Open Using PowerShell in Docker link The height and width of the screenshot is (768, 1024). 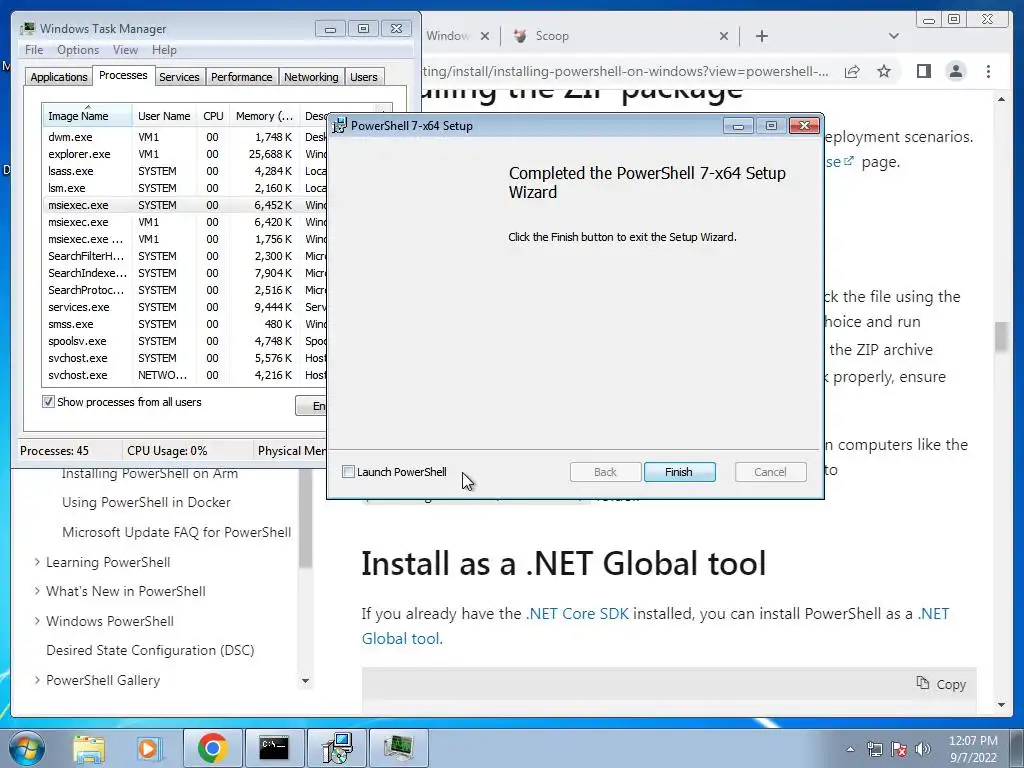click(x=146, y=502)
